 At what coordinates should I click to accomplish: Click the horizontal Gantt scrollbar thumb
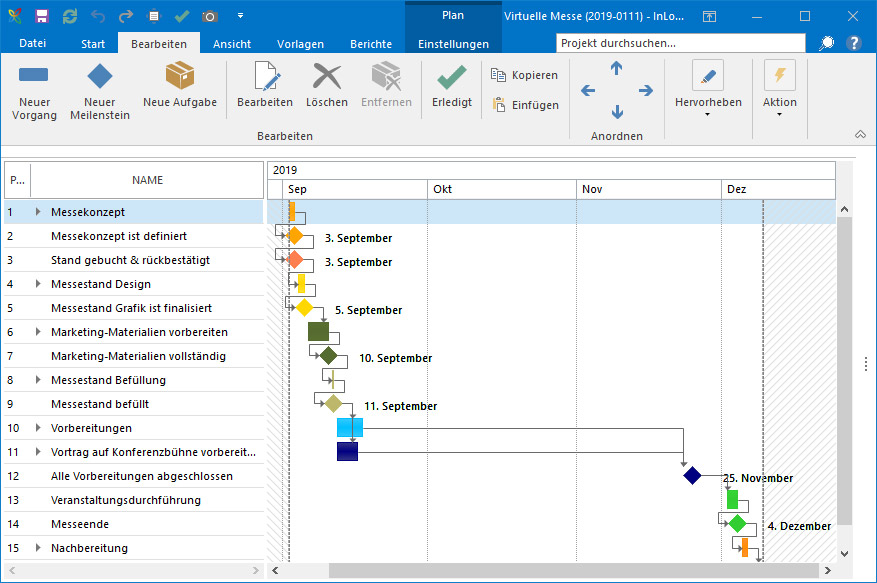pyautogui.click(x=576, y=570)
